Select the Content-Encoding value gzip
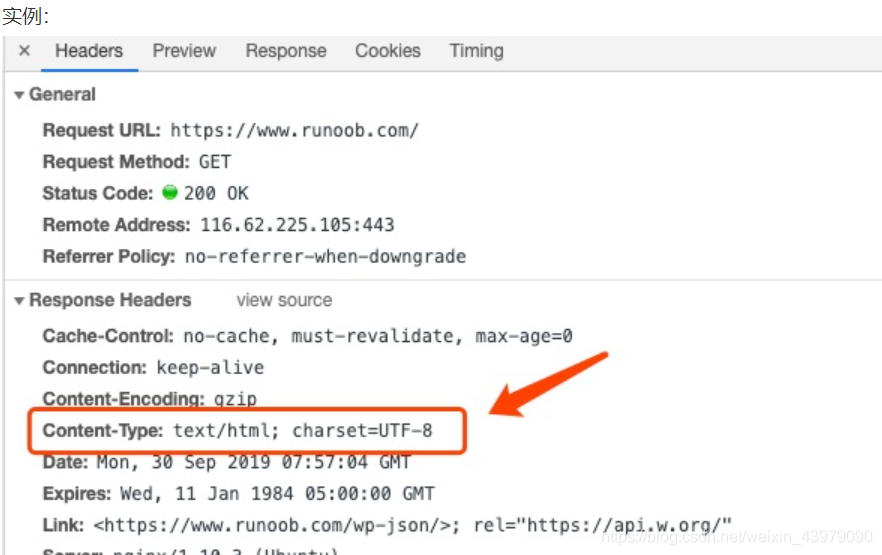Screen dimensions: 882x555 click(235, 399)
